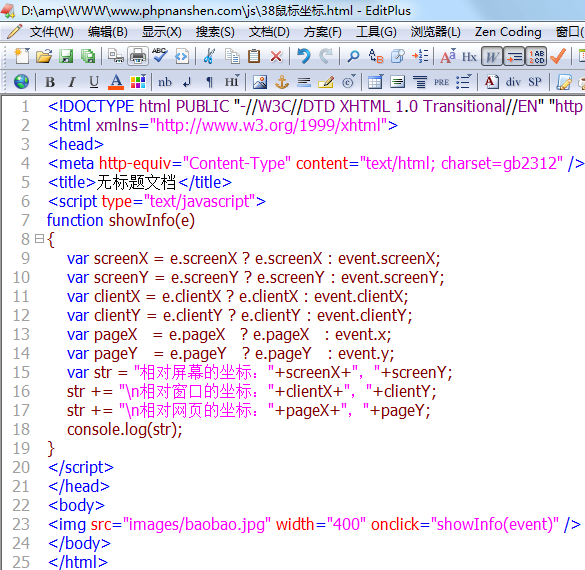Open the Zen Coding menu
Image resolution: width=585 pixels, height=570 pixels.
click(x=508, y=32)
